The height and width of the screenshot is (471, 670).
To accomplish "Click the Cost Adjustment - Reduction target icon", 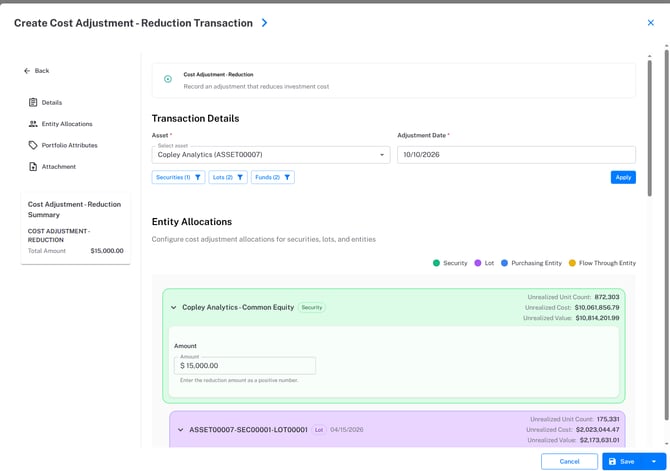I will tap(168, 79).
